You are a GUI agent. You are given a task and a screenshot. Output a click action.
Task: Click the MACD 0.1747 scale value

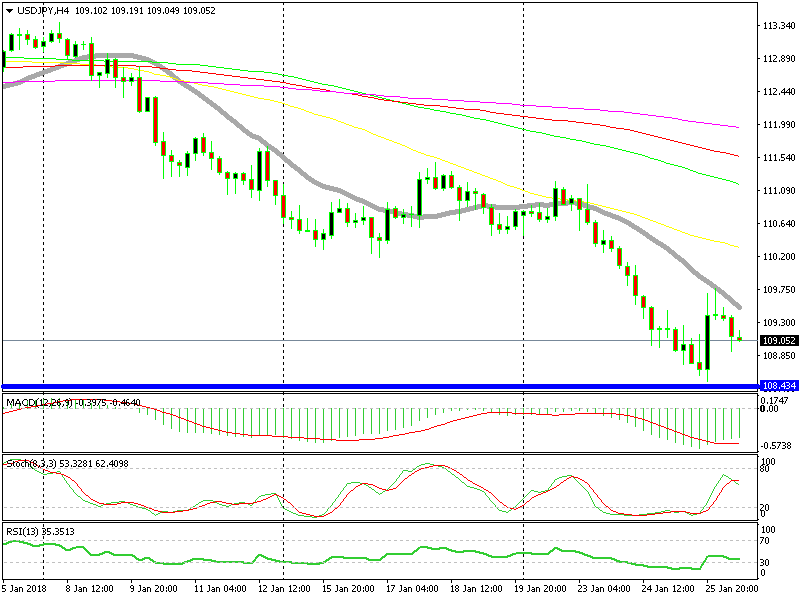coord(774,400)
